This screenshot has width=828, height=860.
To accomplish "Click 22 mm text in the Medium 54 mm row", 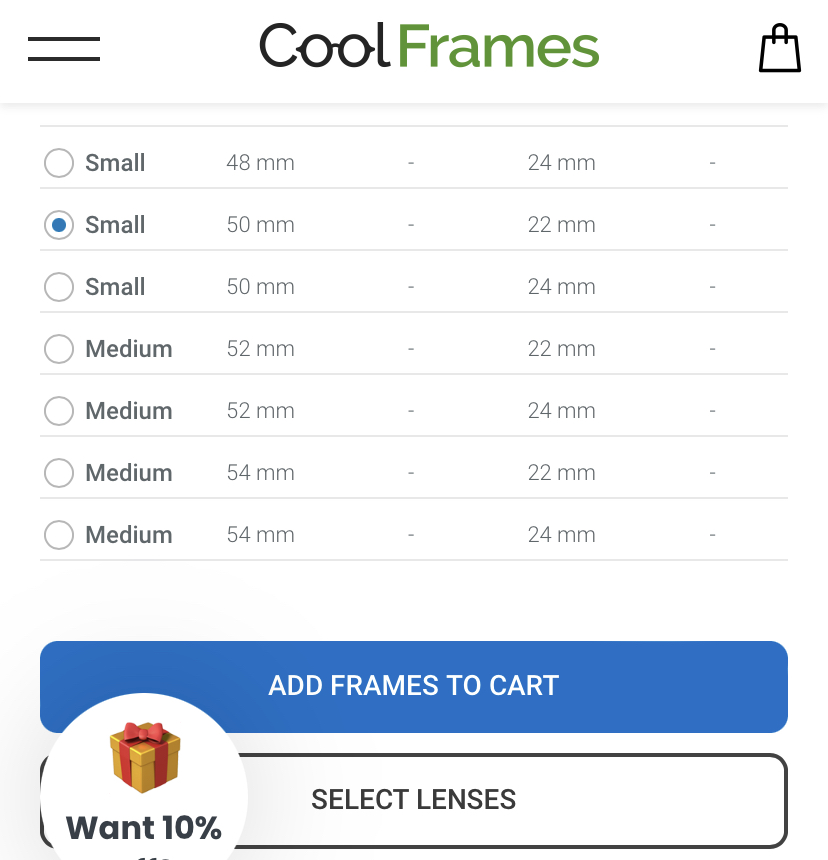I will (561, 473).
